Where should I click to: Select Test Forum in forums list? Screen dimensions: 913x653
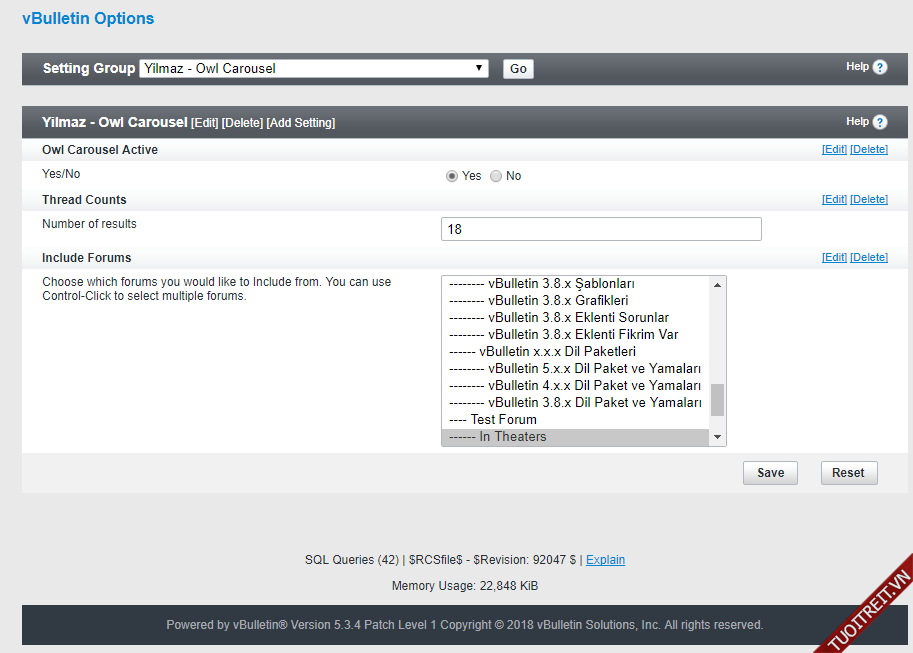503,420
